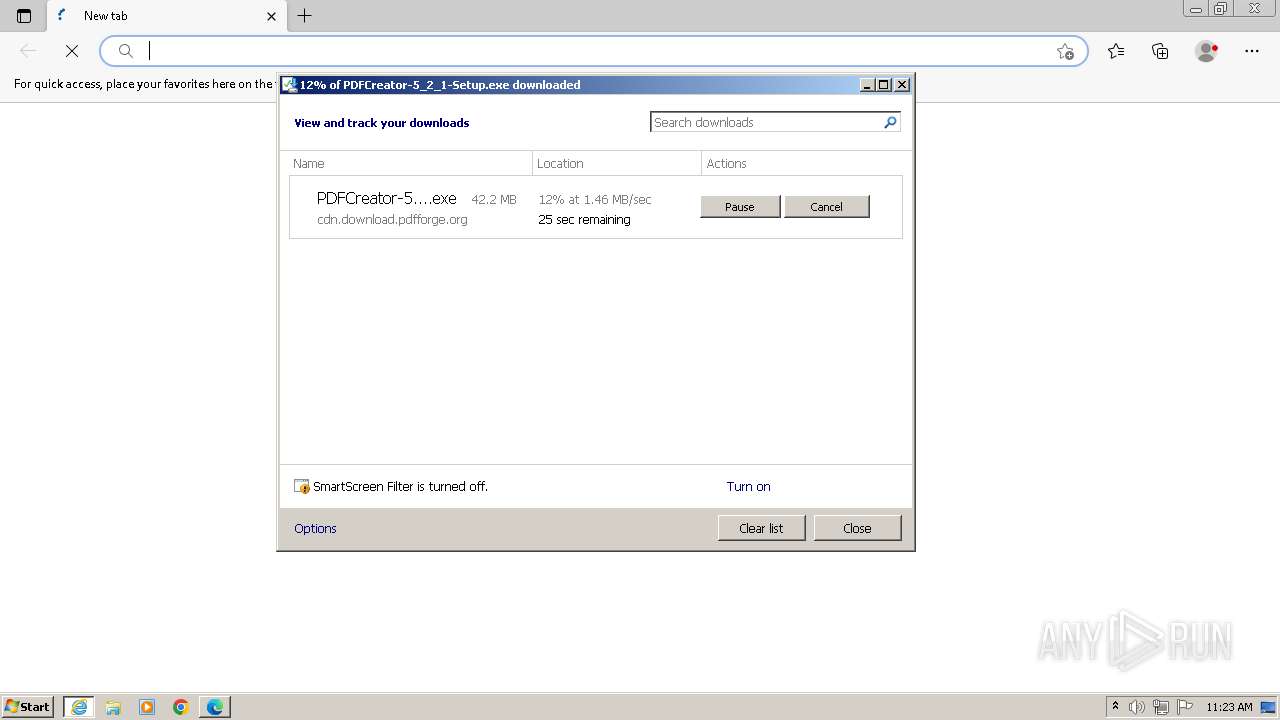Close the New tab tab
1280x720 pixels.
(x=271, y=16)
